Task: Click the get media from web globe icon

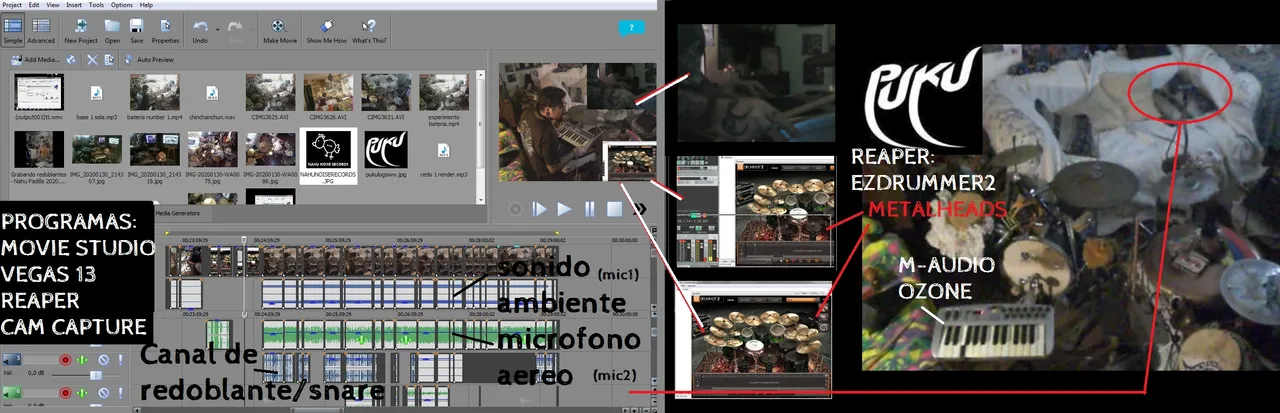Action: tap(71, 60)
